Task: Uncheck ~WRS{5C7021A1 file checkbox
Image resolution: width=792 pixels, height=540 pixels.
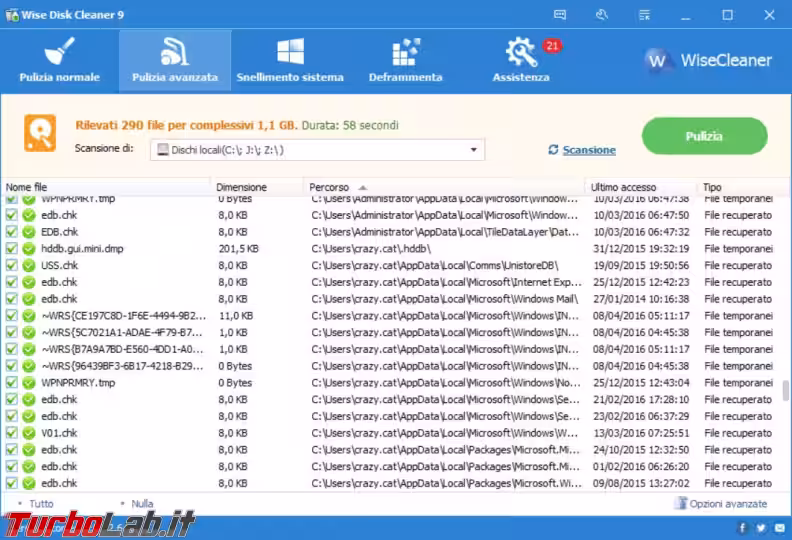Action: point(11,332)
